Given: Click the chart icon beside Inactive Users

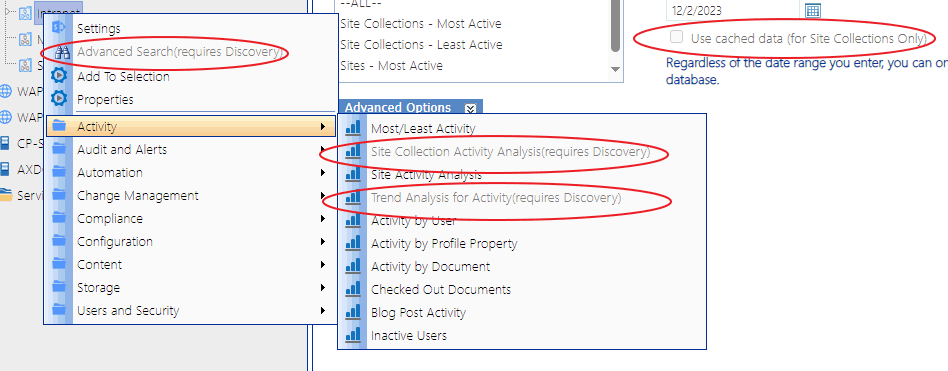Looking at the screenshot, I should click(x=352, y=335).
